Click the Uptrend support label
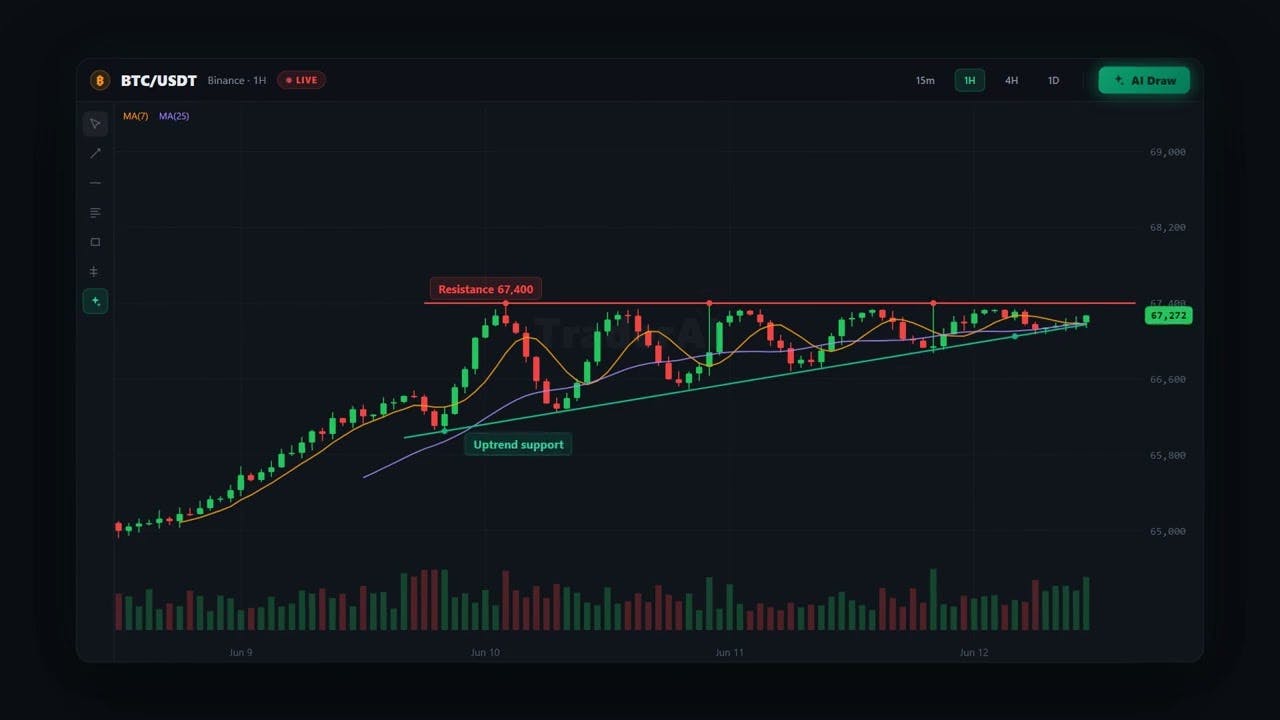The image size is (1280, 720). (x=518, y=444)
